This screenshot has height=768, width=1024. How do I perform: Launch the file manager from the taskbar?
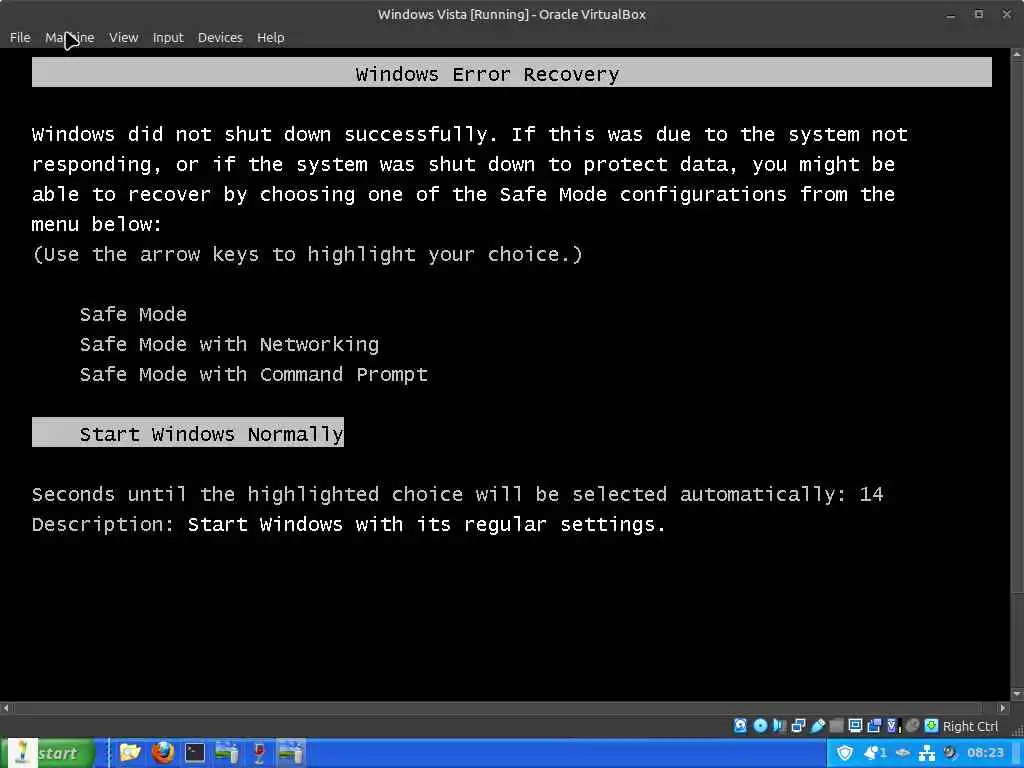tap(130, 753)
